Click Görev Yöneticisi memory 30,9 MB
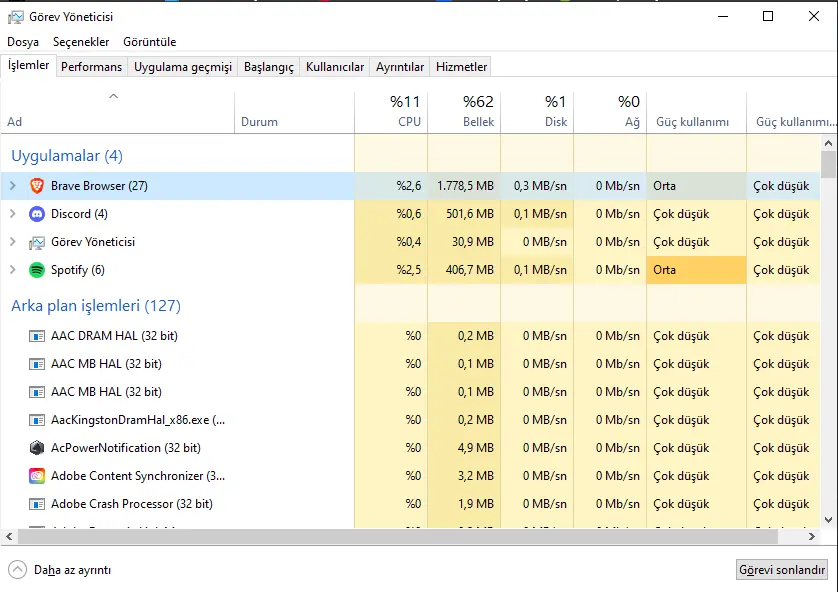Screen dimensions: 838x592 click(x=472, y=242)
